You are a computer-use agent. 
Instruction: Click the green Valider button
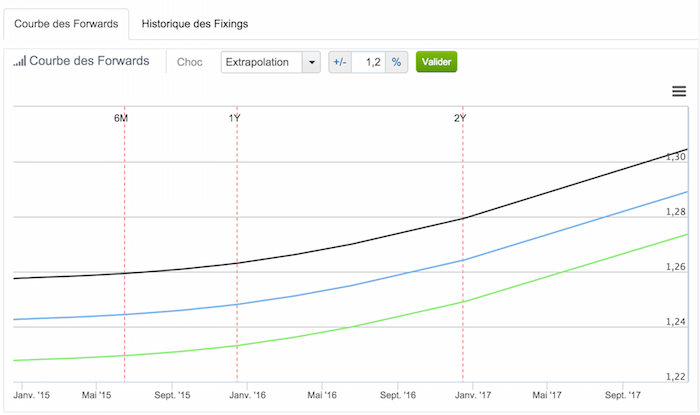437,62
